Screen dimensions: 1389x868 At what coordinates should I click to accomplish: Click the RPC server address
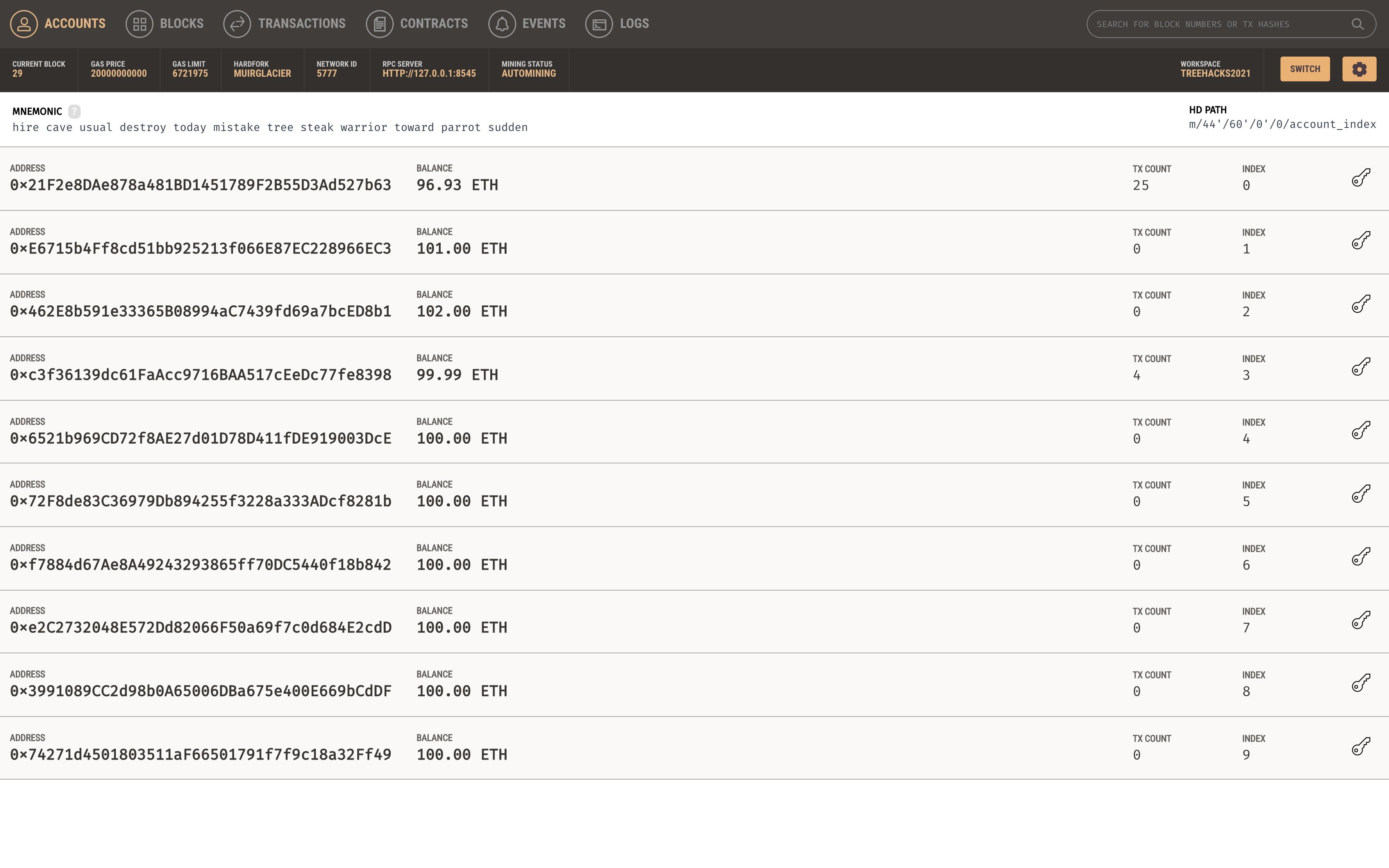[429, 74]
